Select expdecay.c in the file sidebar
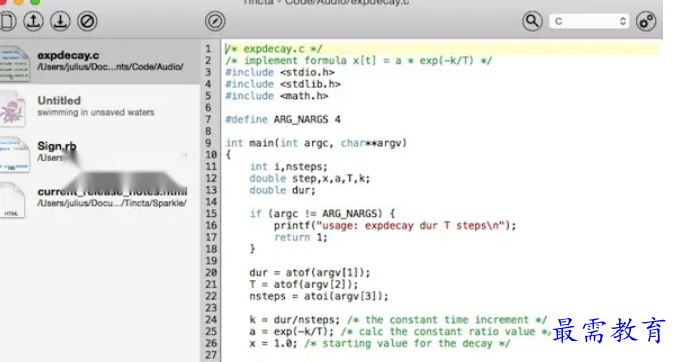 (100, 61)
